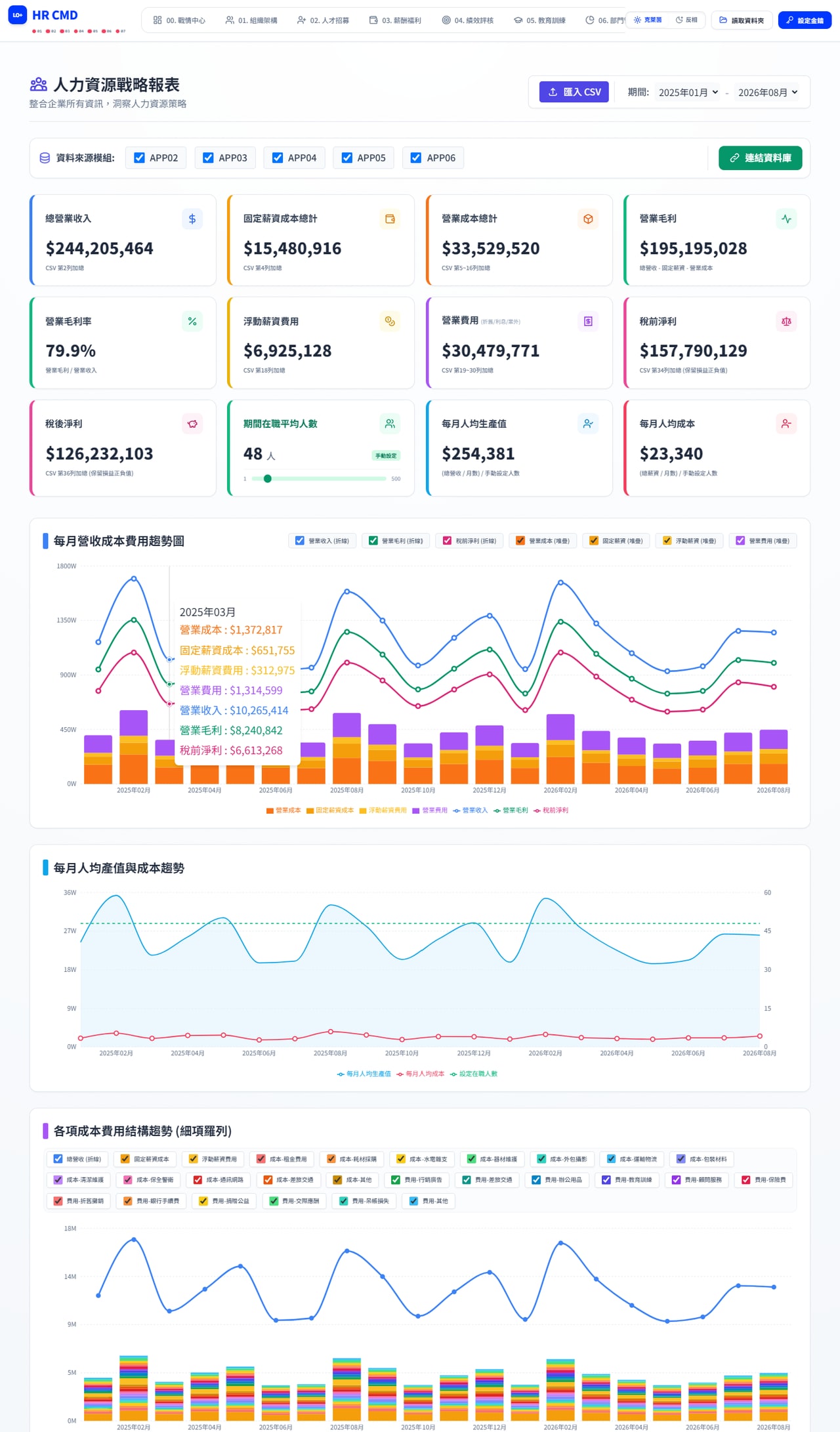Toggle APP02 data source checkbox

point(139,158)
